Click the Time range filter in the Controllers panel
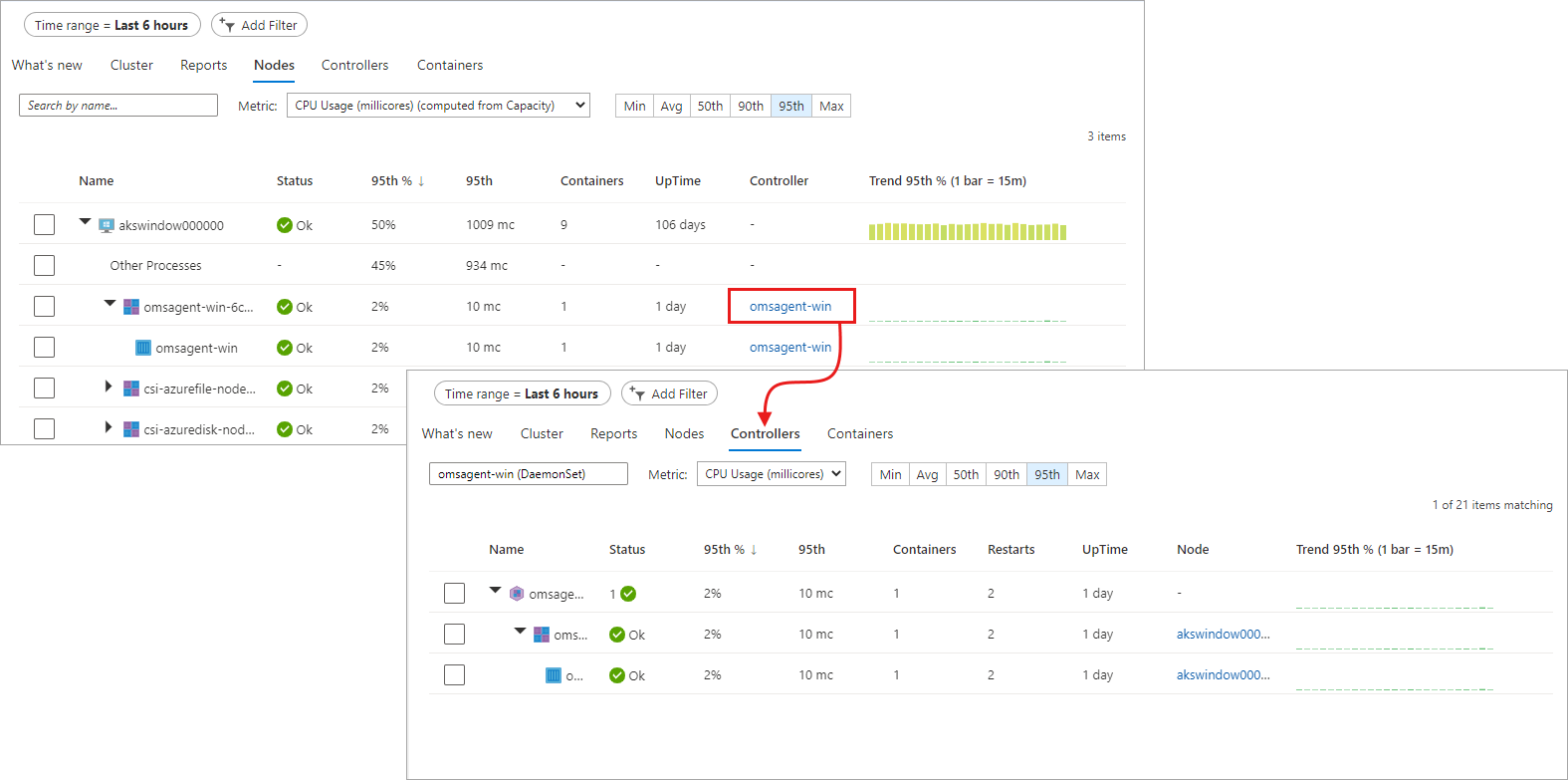 523,393
